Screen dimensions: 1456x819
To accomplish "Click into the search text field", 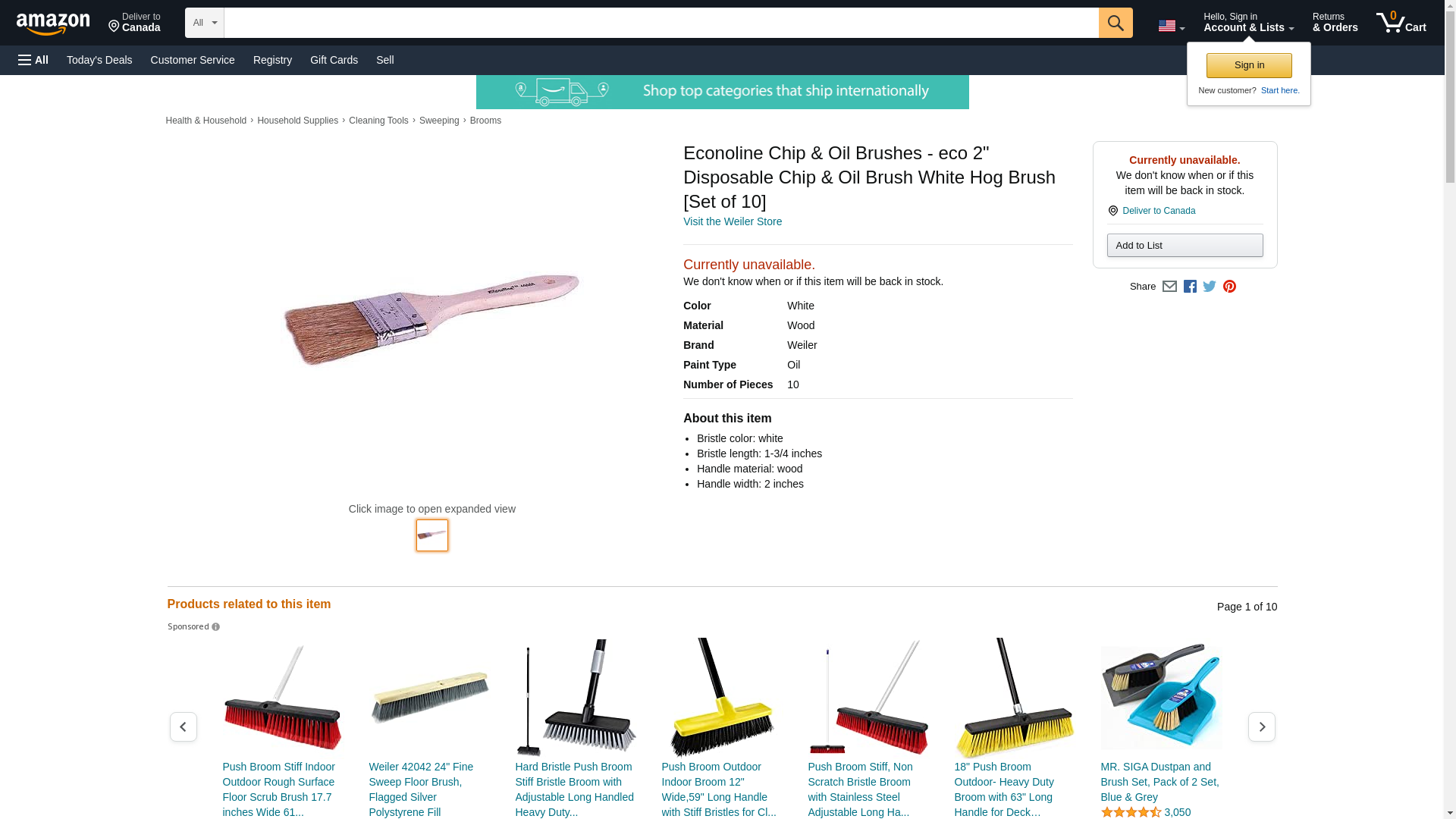I will point(661,23).
